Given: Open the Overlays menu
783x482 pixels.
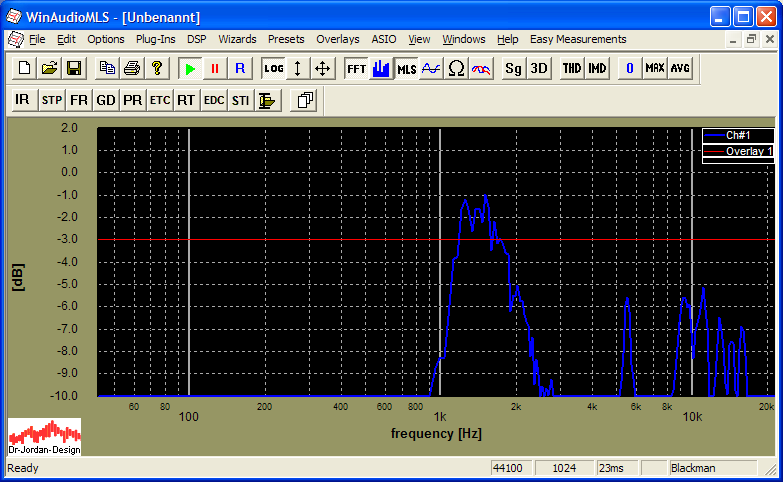Looking at the screenshot, I should coord(337,39).
